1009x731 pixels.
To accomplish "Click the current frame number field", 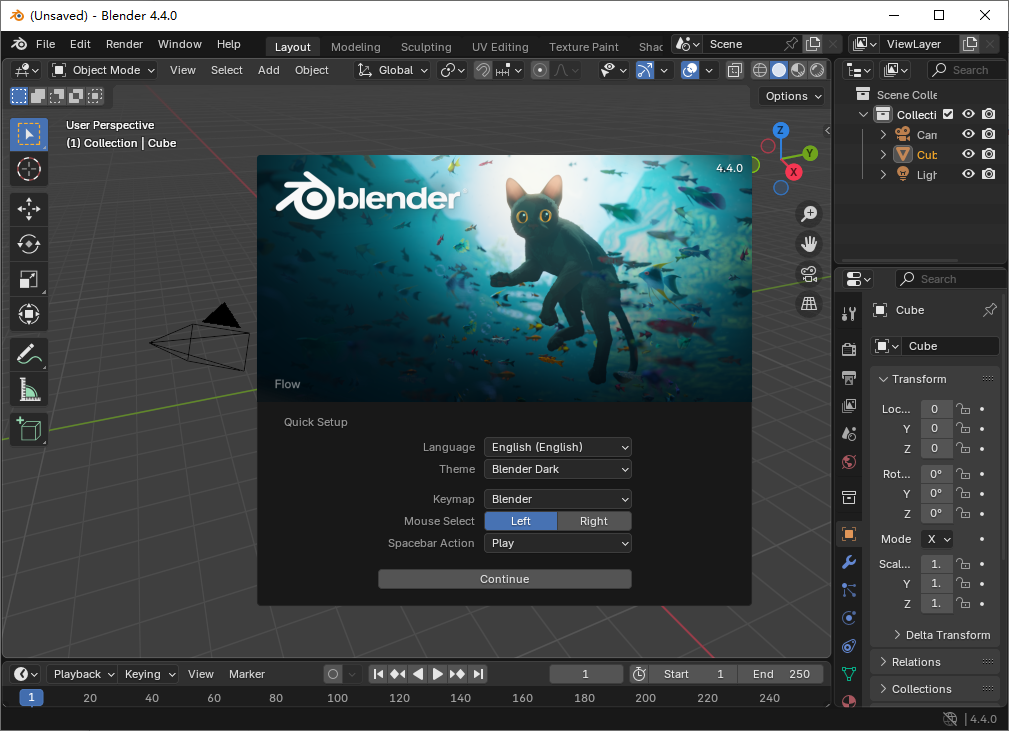I will [585, 674].
